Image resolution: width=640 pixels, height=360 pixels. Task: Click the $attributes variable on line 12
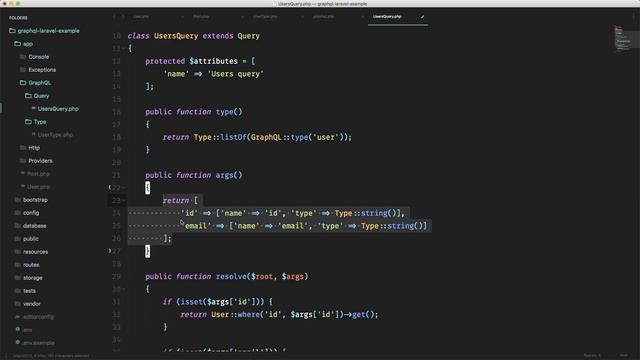click(213, 61)
